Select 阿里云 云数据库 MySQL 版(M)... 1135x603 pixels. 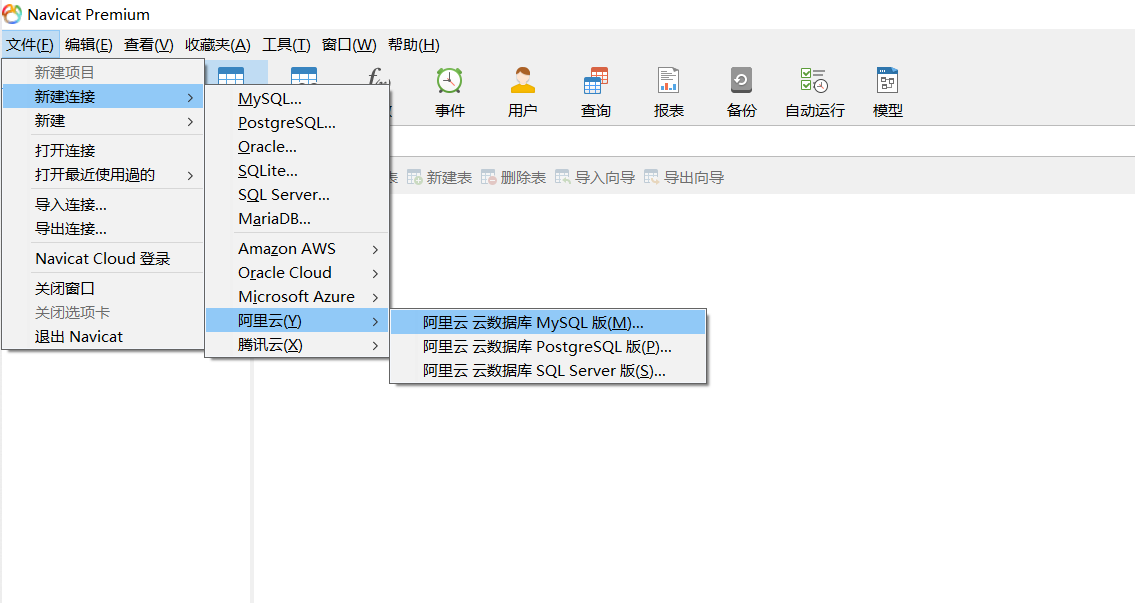point(548,323)
